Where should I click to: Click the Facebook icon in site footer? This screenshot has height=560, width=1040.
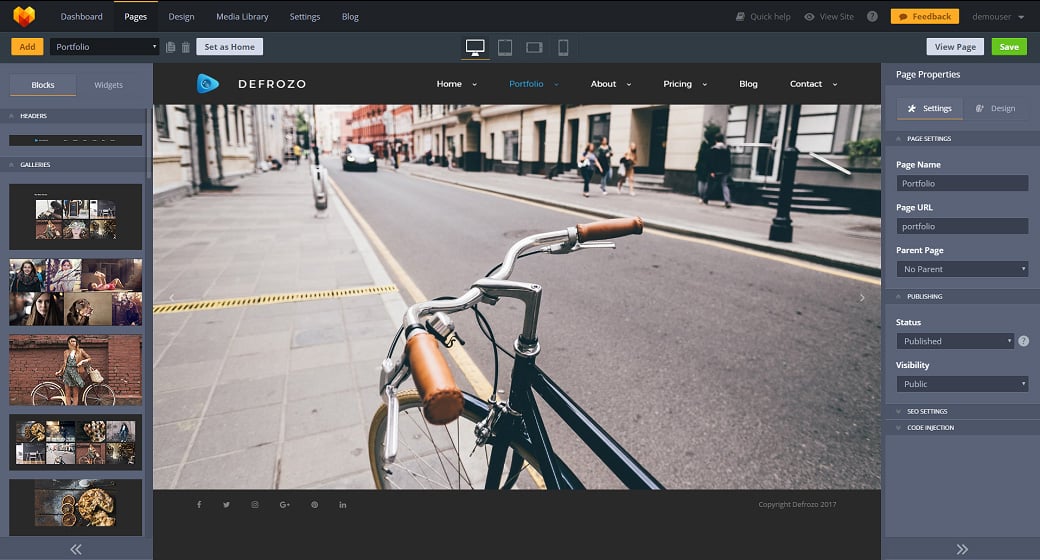point(198,505)
